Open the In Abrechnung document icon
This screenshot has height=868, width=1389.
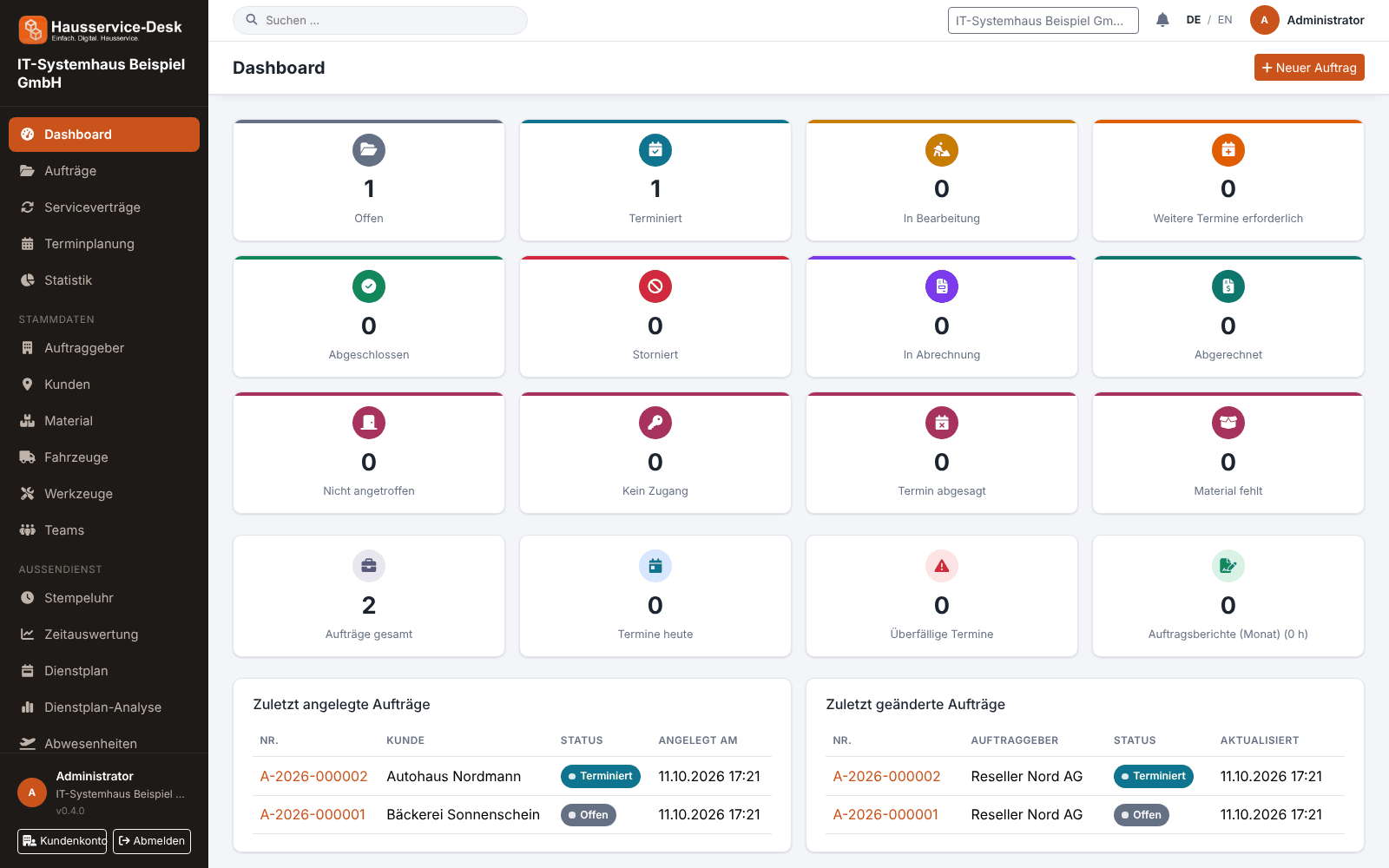point(942,286)
